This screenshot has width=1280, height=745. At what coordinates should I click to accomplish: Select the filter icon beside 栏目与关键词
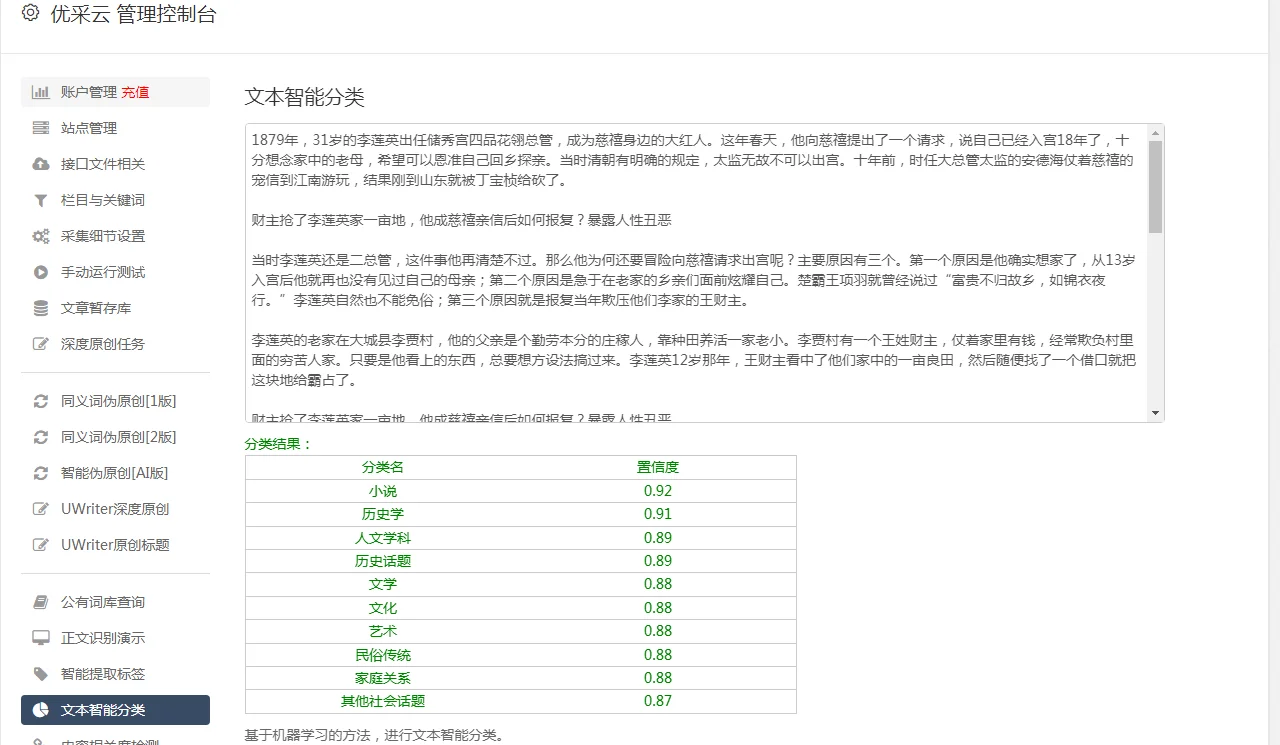click(x=38, y=200)
